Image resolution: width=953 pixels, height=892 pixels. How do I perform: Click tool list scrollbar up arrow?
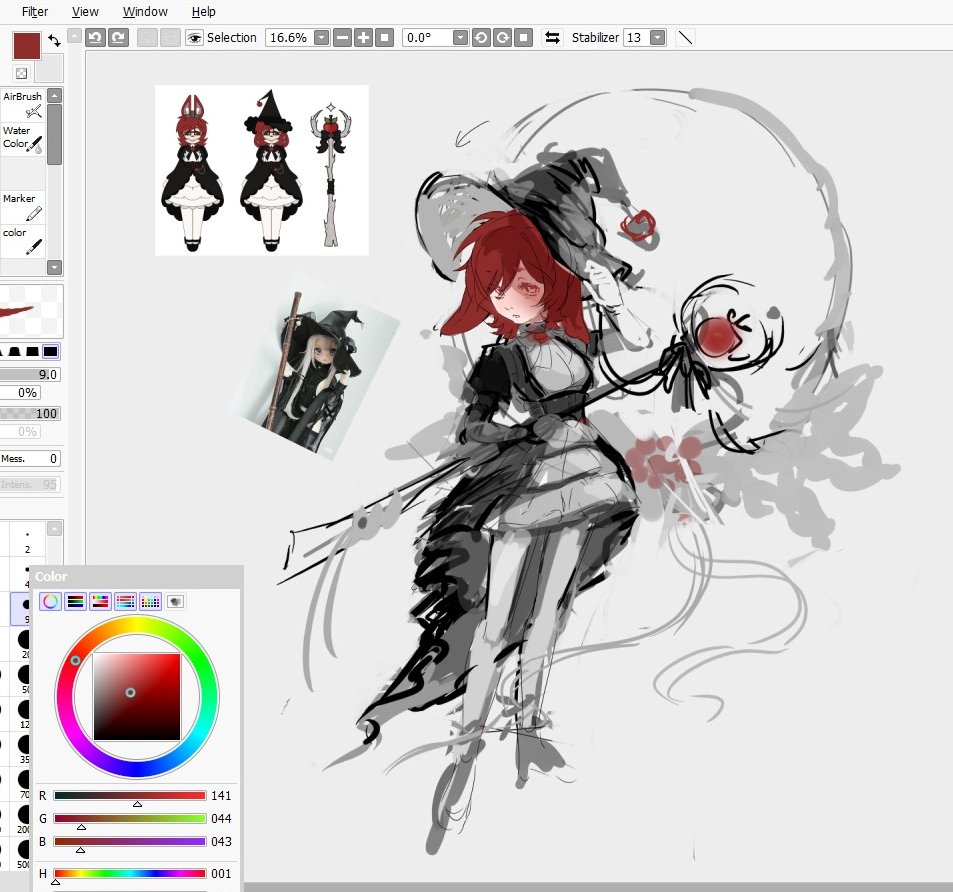54,95
